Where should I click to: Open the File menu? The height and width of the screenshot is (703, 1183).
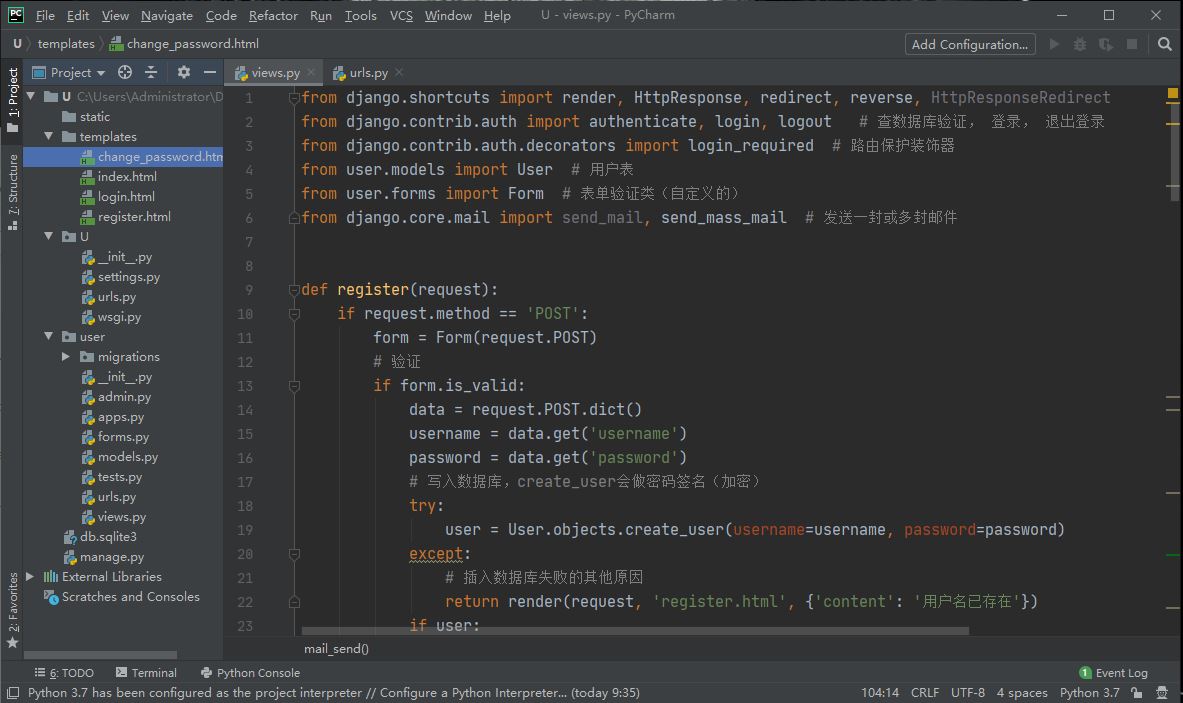pyautogui.click(x=45, y=15)
